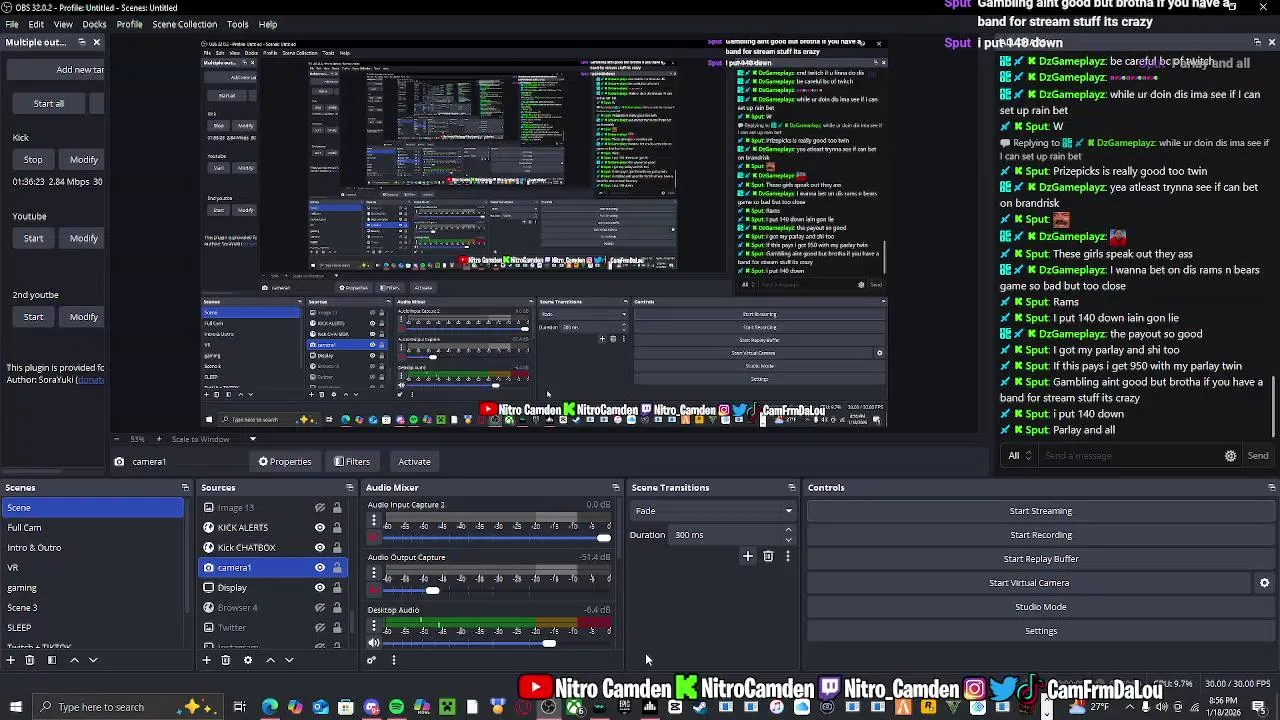1280x720 pixels.
Task: Decrease transition duration with down arrow
Action: coord(788,540)
